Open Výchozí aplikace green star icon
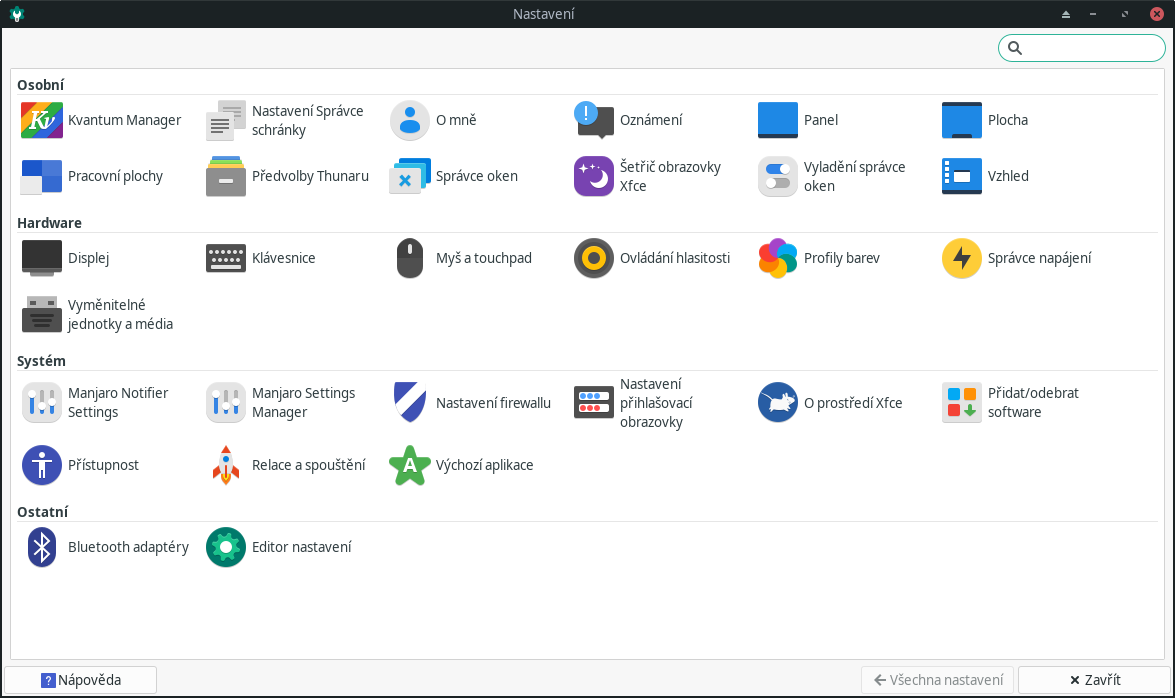 410,465
